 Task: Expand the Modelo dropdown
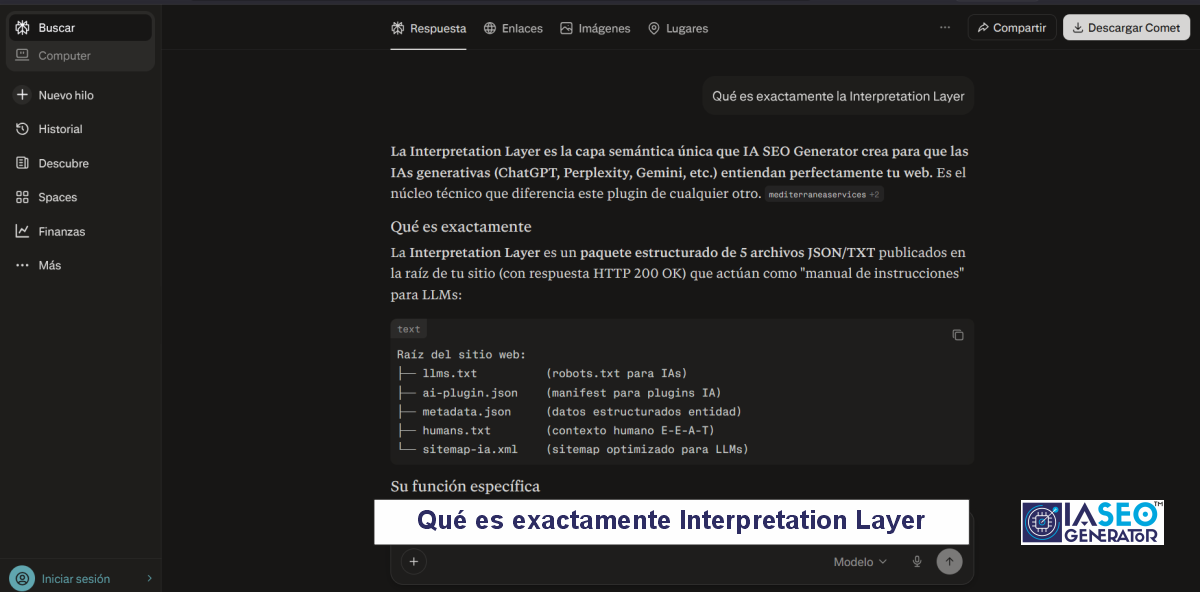point(860,562)
